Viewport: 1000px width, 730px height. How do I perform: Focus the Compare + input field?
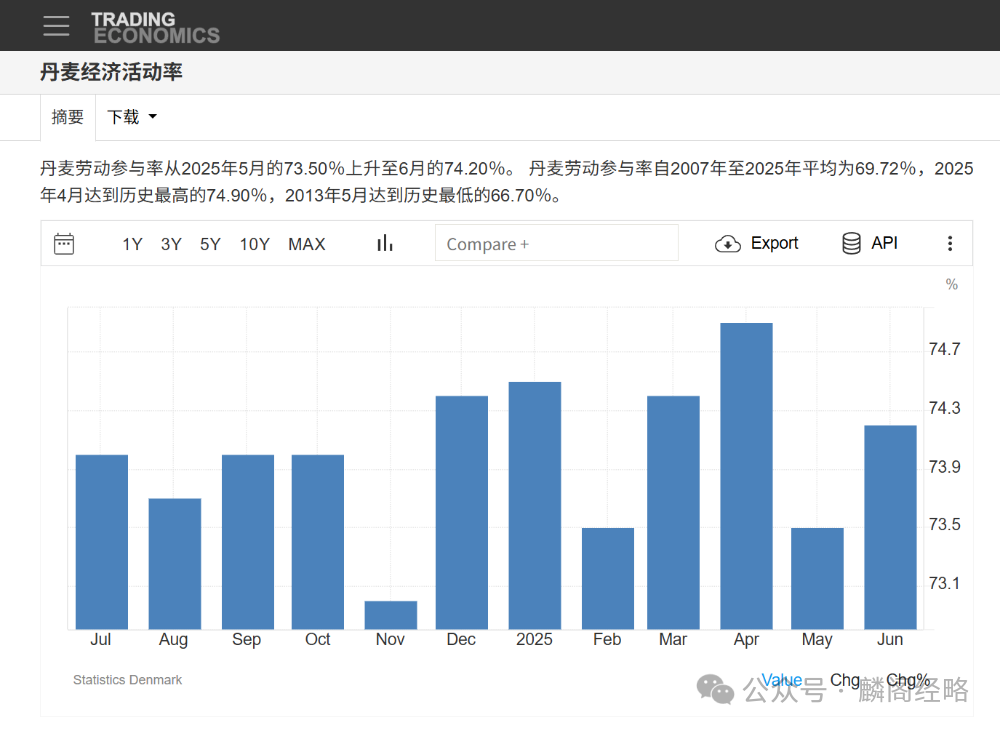point(557,243)
